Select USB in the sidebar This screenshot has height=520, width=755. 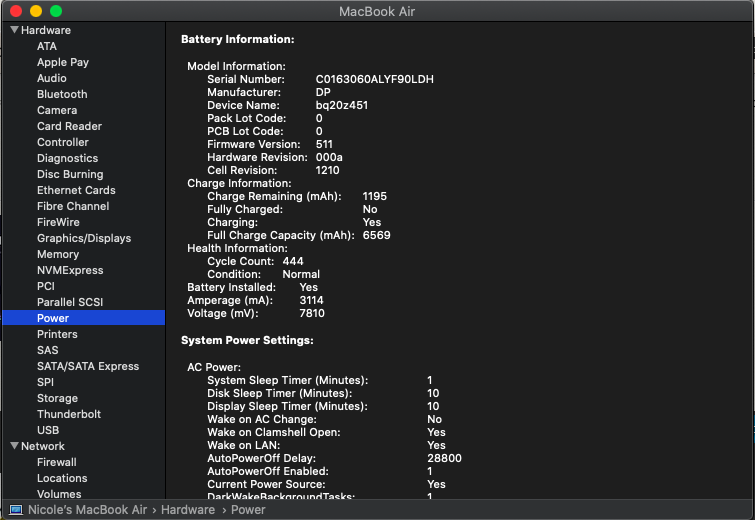pyautogui.click(x=48, y=430)
